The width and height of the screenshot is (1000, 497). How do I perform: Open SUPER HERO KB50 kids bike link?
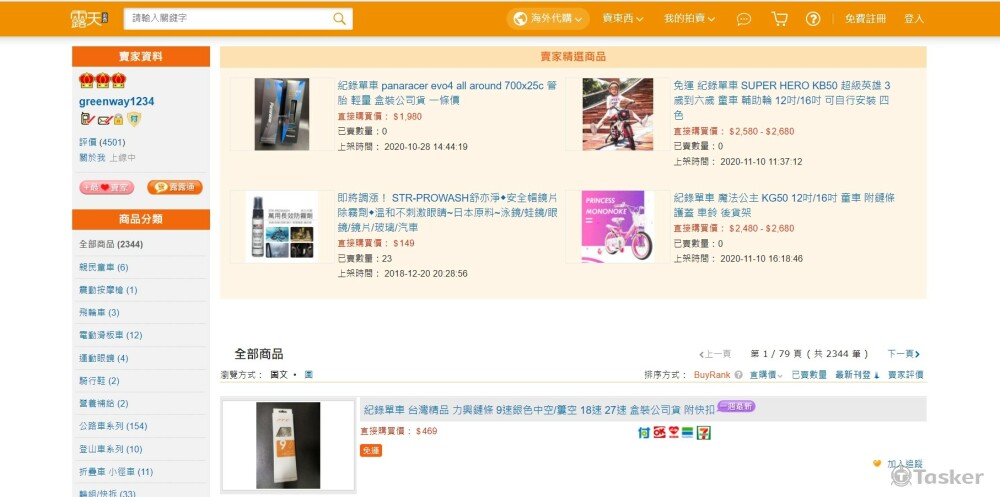pyautogui.click(x=782, y=100)
